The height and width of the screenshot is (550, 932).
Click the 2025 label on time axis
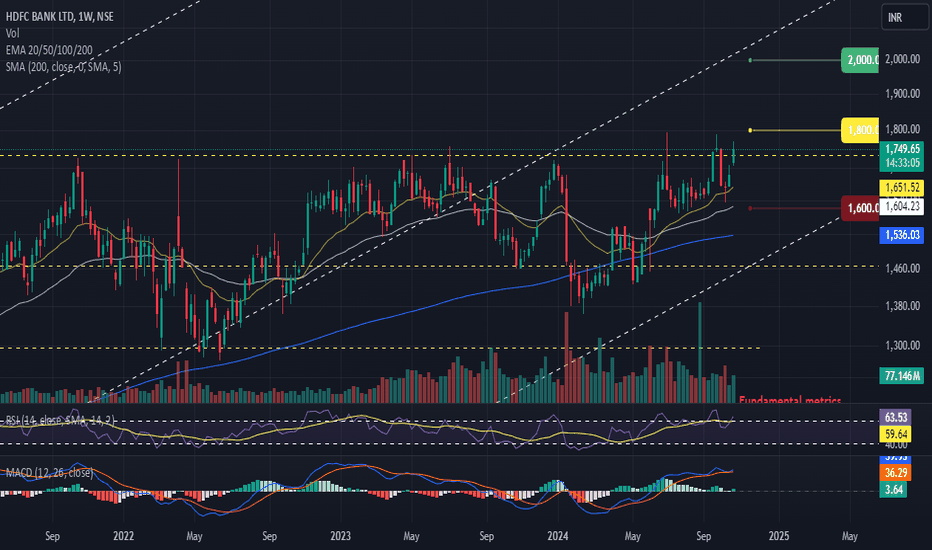tap(779, 536)
